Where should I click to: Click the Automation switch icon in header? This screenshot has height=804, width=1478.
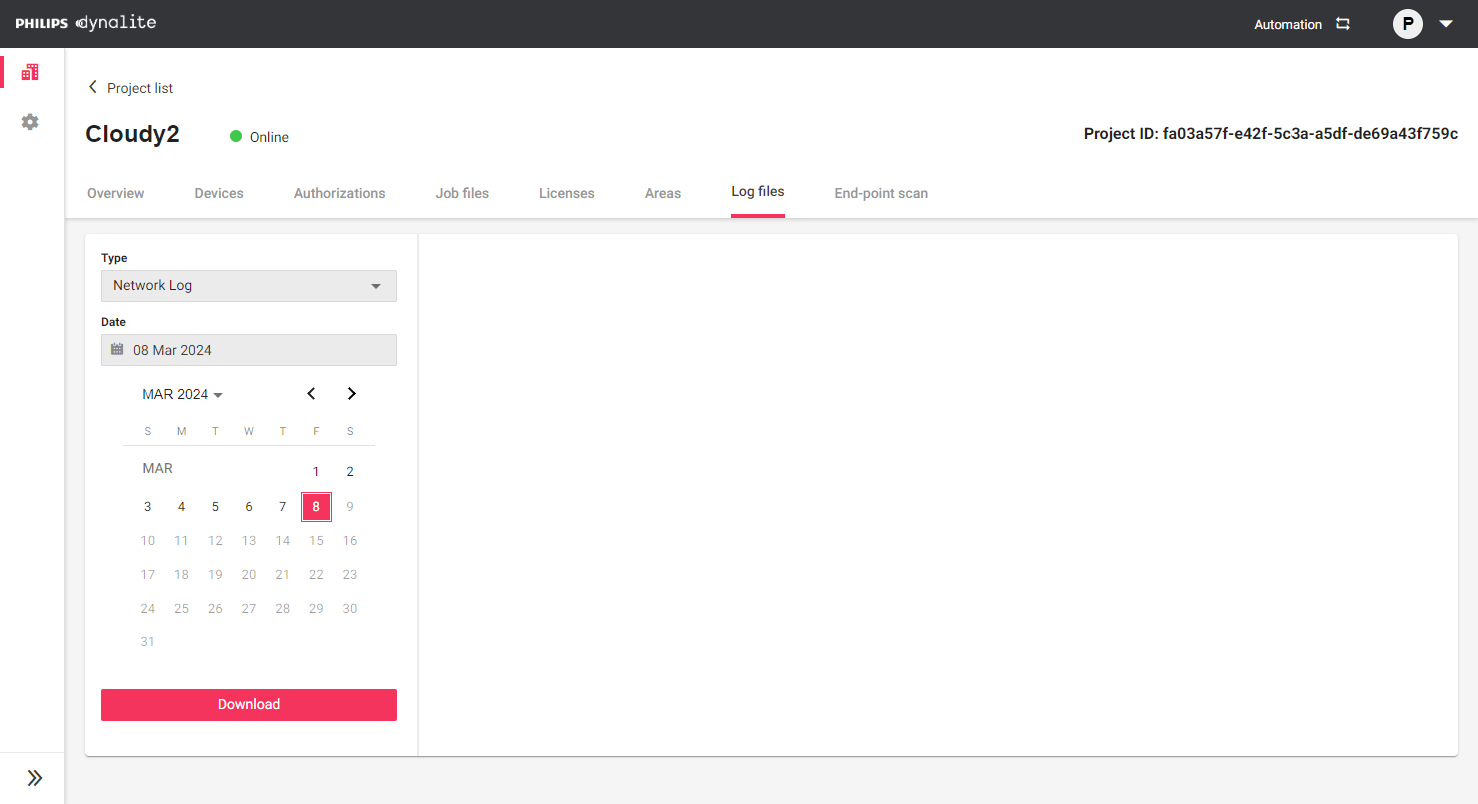tap(1343, 24)
